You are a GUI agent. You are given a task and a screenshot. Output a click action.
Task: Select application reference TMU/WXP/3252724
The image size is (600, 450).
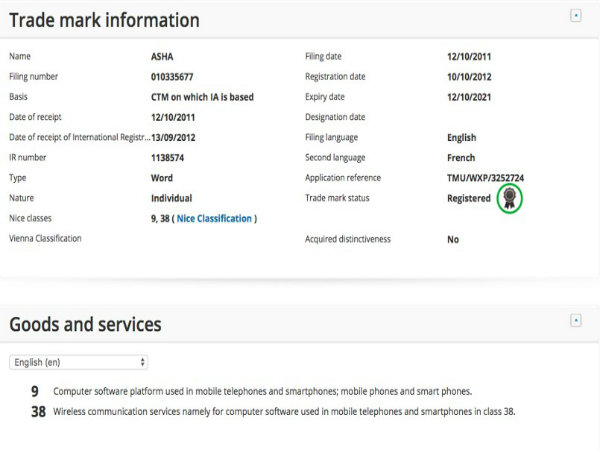(485, 178)
